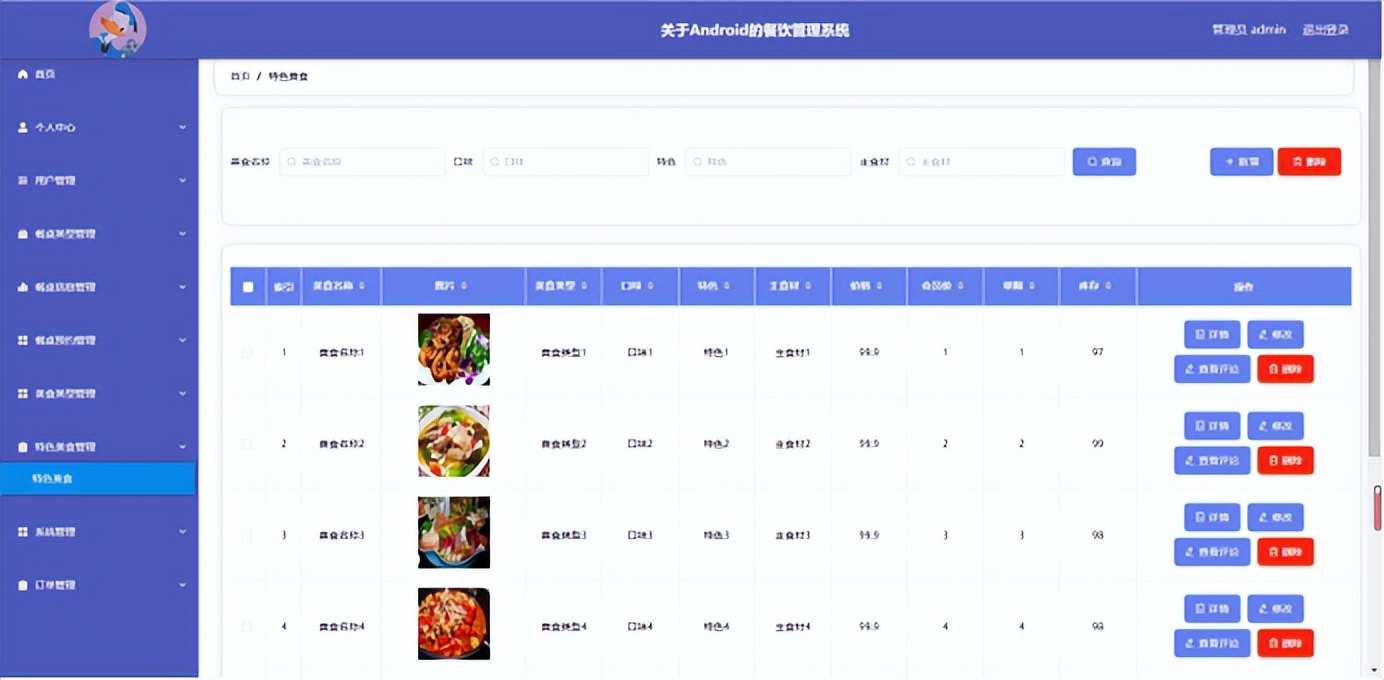Toggle the select-all checkbox in table header

248,286
